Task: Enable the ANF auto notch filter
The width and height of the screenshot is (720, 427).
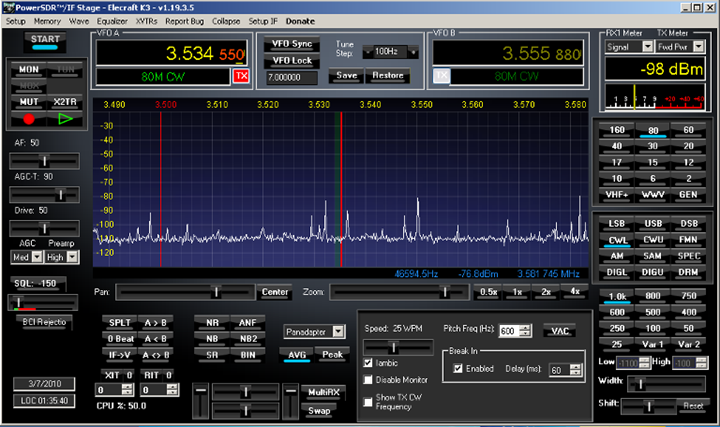Action: pyautogui.click(x=248, y=323)
